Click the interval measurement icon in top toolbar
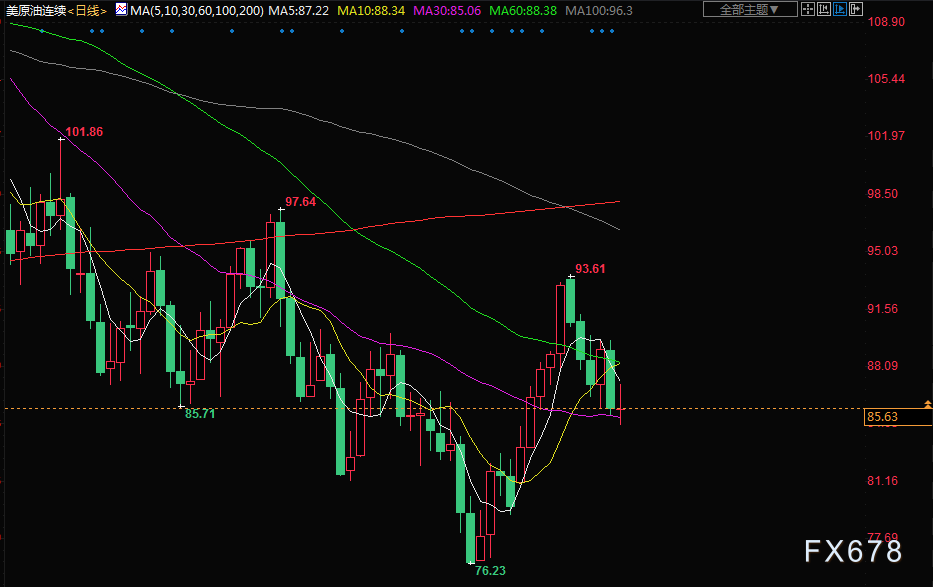Image resolution: width=933 pixels, height=587 pixels. (824, 10)
